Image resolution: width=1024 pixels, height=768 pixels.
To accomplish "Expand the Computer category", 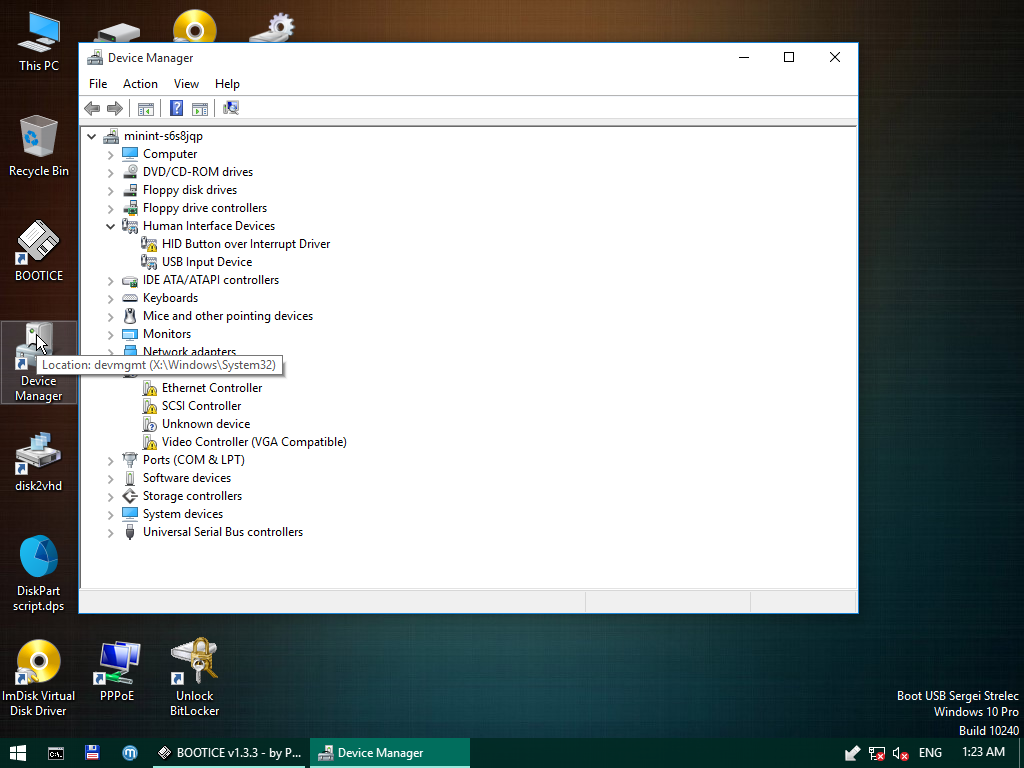I will 110,155.
